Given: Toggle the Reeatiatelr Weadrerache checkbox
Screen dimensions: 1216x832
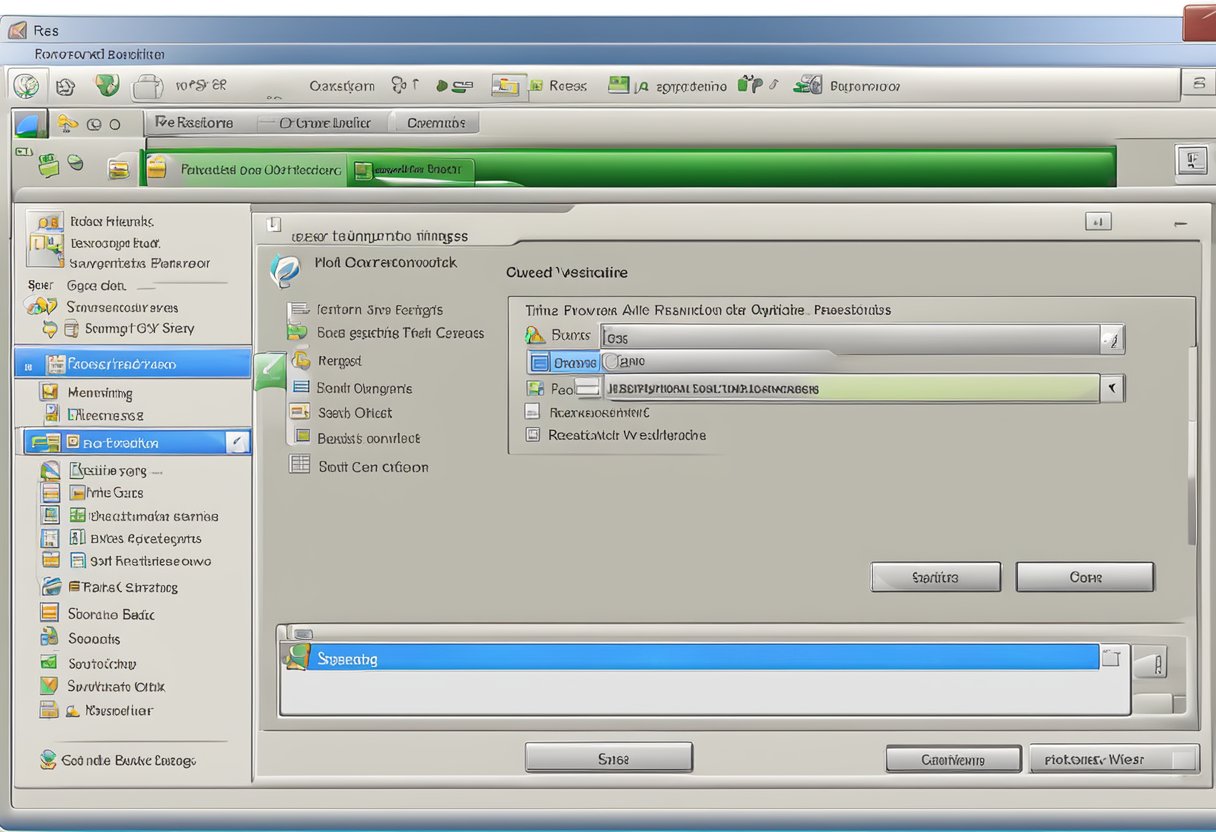Looking at the screenshot, I should pos(532,435).
